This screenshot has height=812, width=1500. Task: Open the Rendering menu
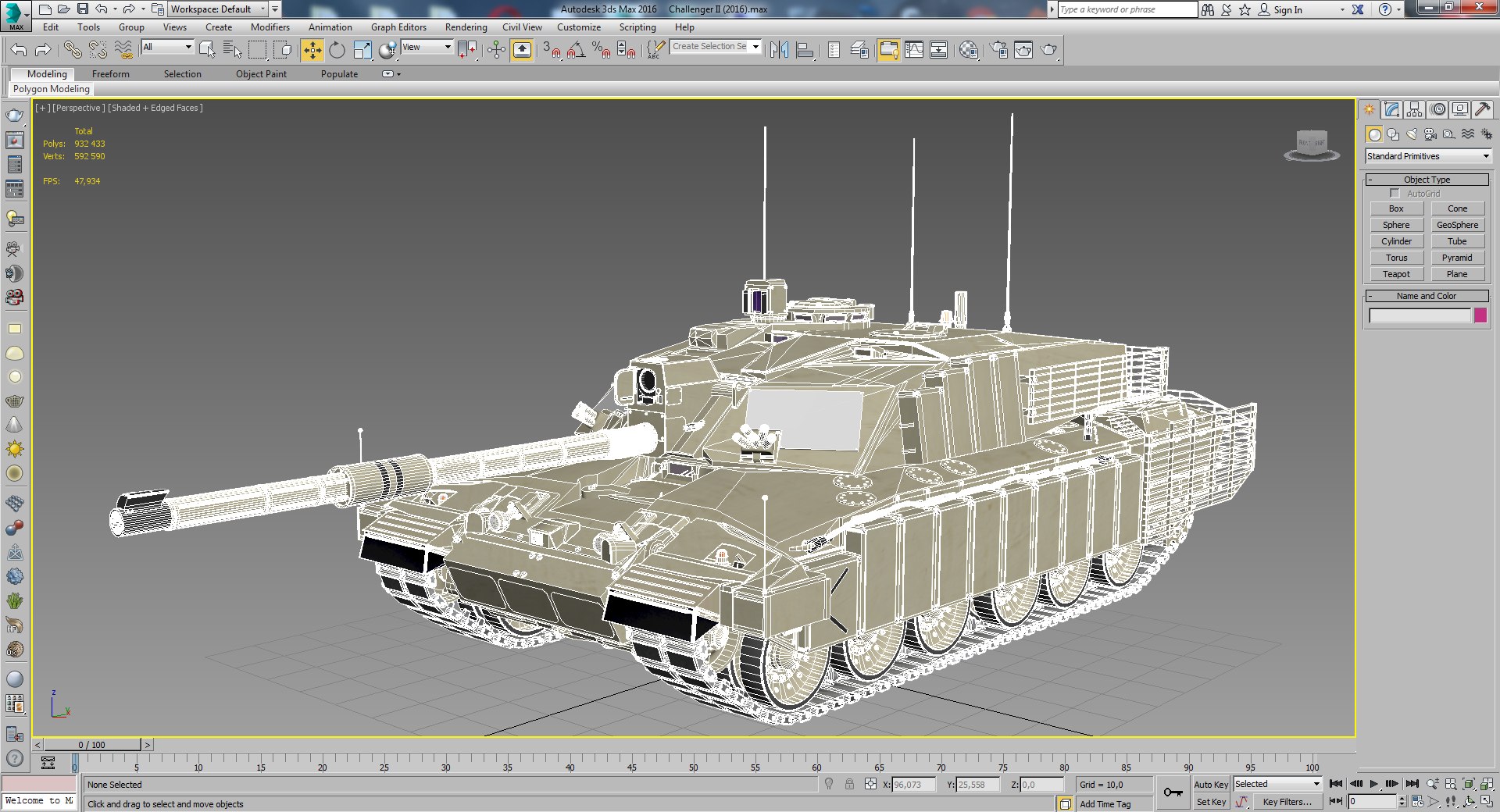(466, 27)
